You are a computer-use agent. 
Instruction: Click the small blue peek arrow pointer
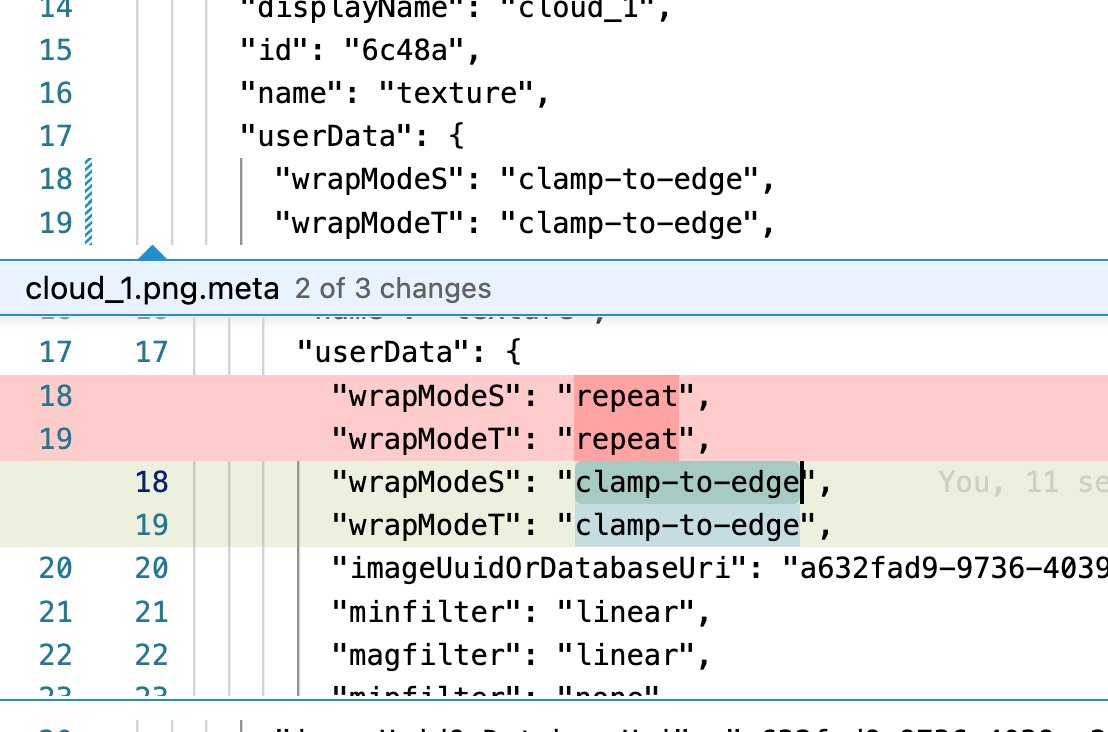click(x=152, y=252)
